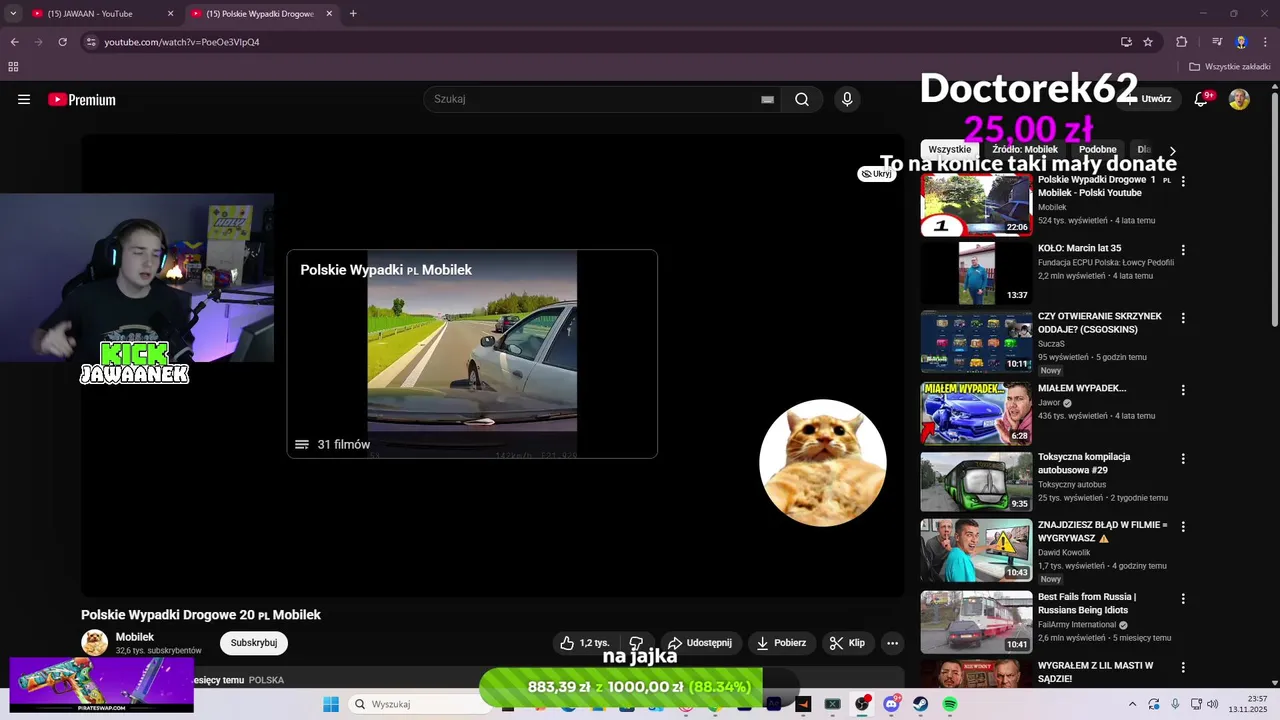Click Pobierz to download the video
Viewport: 1280px width, 720px height.
pyautogui.click(x=781, y=643)
